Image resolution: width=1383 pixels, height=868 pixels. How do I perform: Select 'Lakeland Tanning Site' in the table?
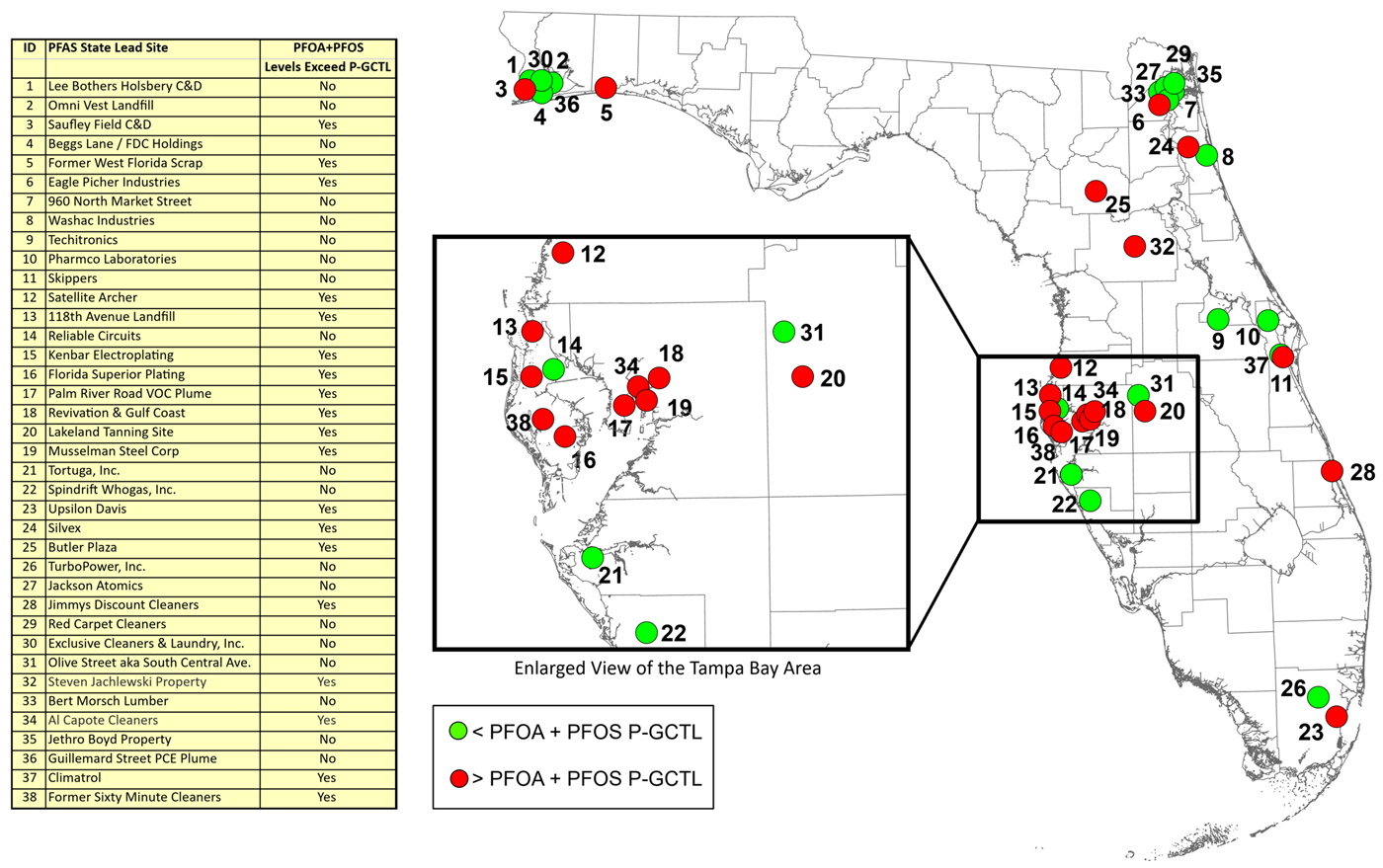pyautogui.click(x=111, y=432)
